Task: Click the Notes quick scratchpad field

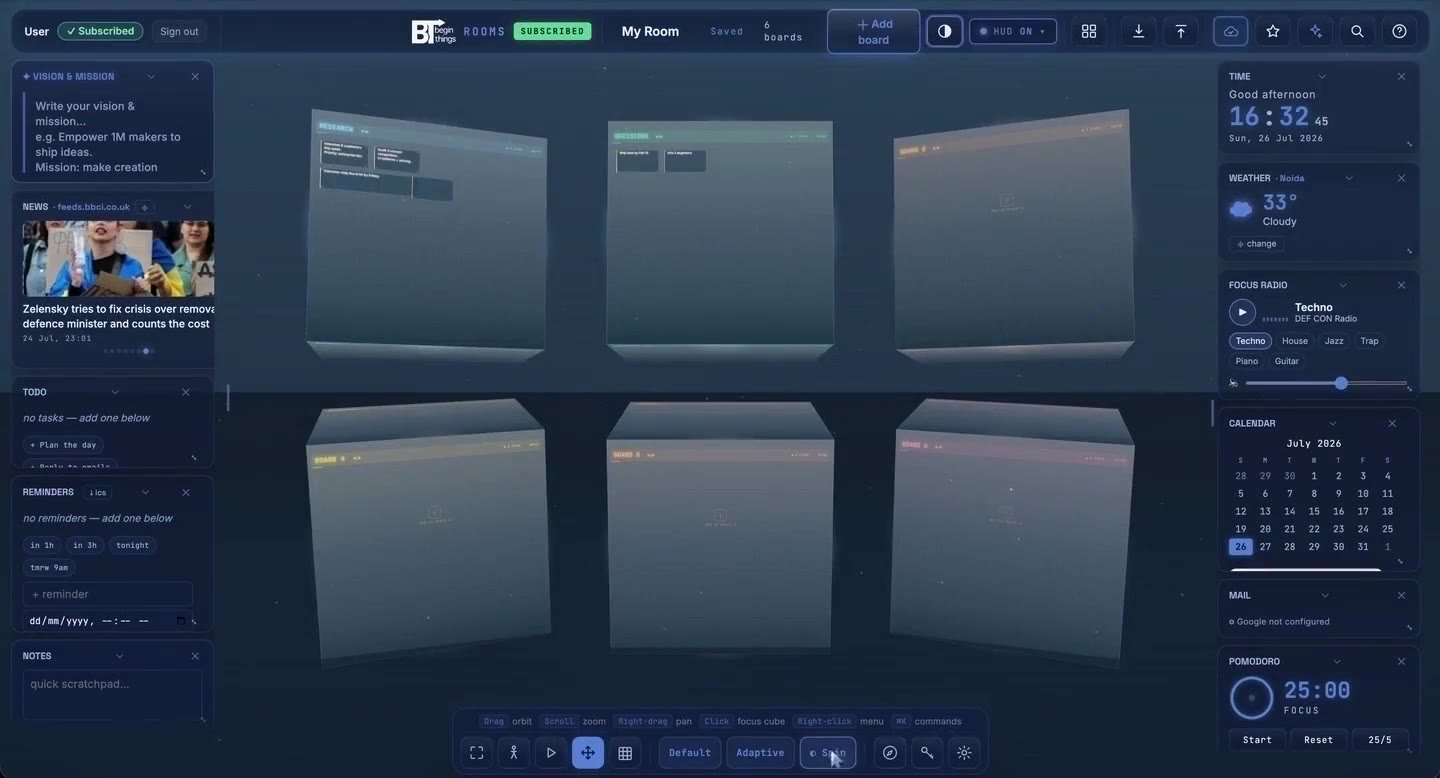Action: click(112, 694)
